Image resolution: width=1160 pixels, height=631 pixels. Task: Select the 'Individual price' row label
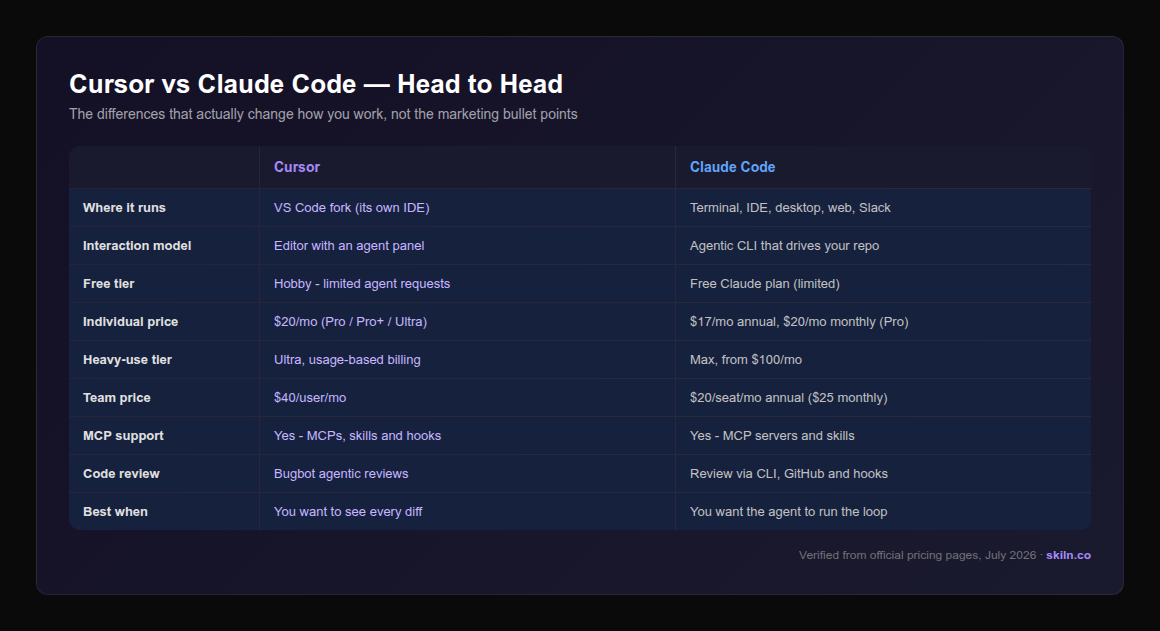pyautogui.click(x=130, y=322)
